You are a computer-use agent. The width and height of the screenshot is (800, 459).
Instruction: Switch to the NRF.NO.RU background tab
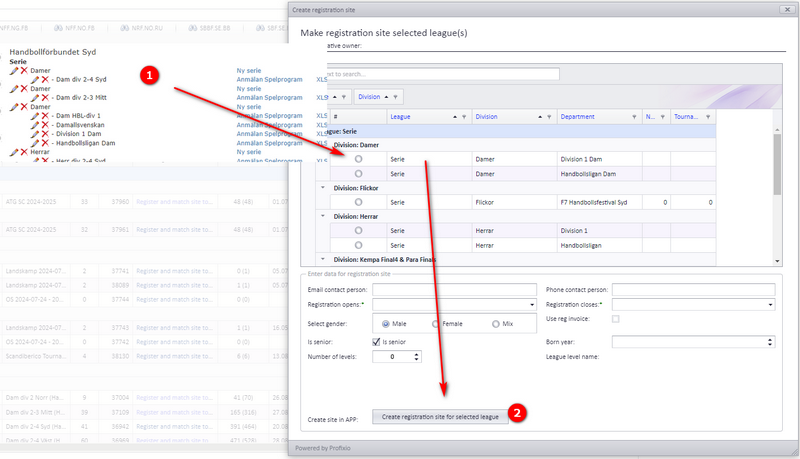[x=141, y=28]
